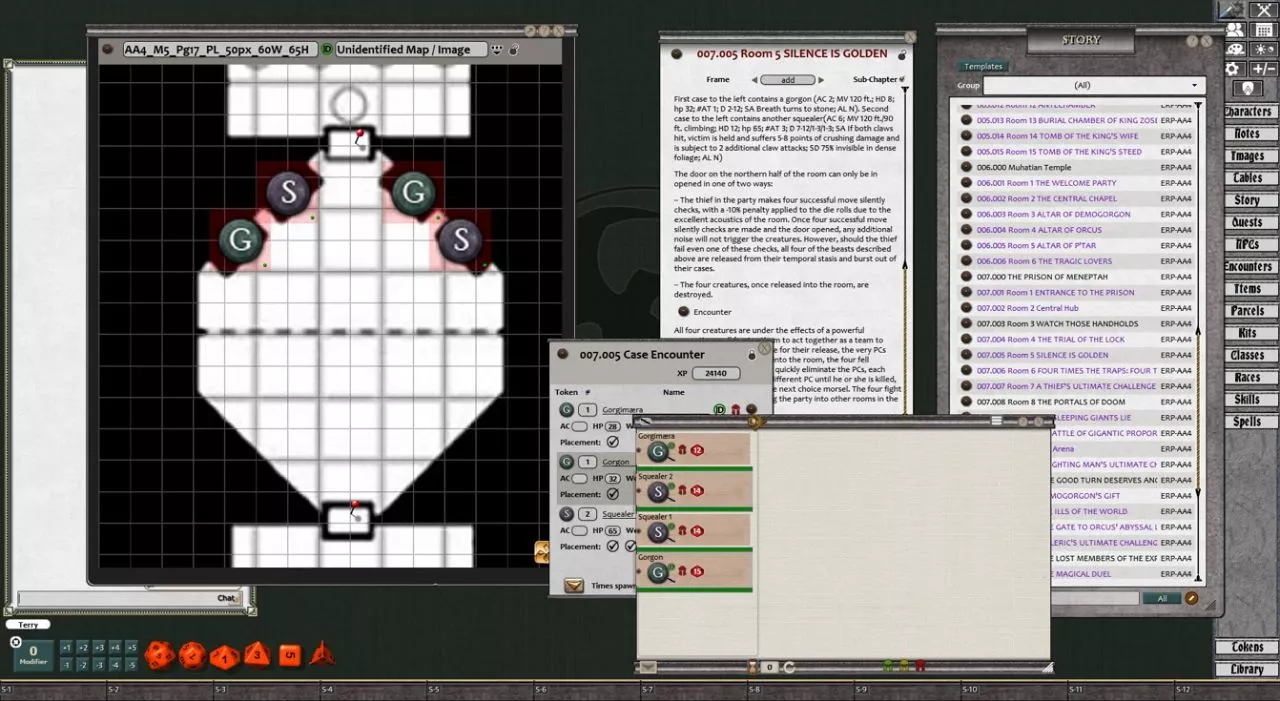Image resolution: width=1280 pixels, height=701 pixels.
Task: Click the d6 cube die
Action: [289, 656]
